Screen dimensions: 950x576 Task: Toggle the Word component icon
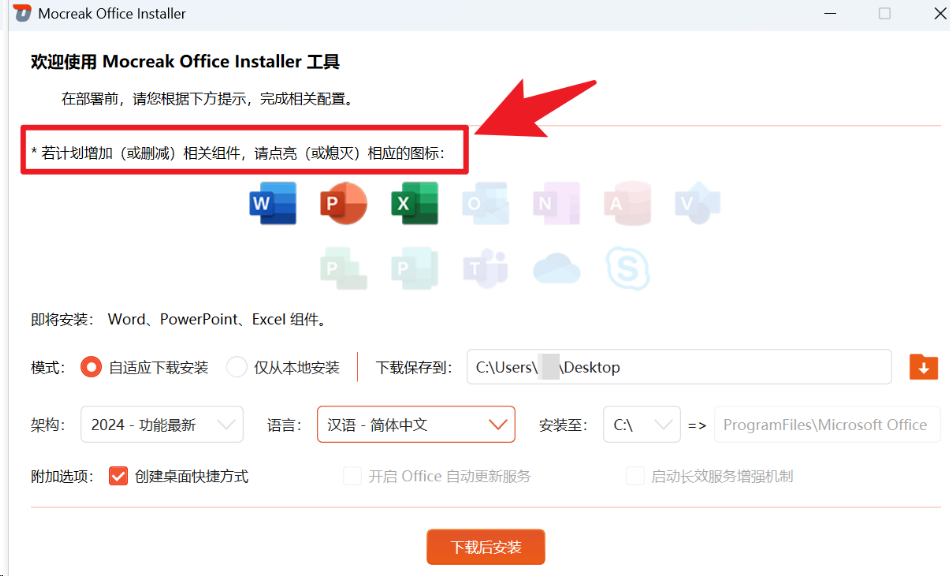tap(273, 204)
